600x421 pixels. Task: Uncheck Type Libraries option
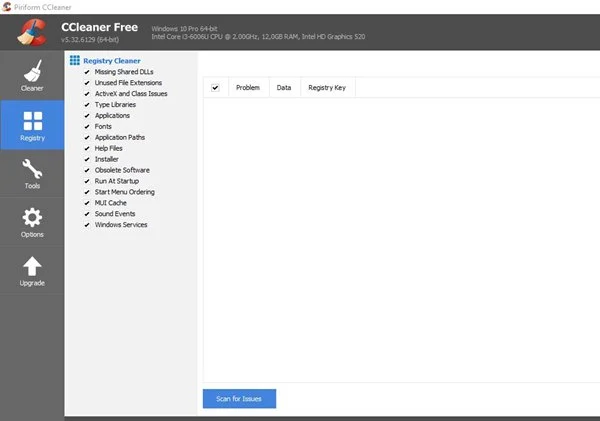(87, 104)
